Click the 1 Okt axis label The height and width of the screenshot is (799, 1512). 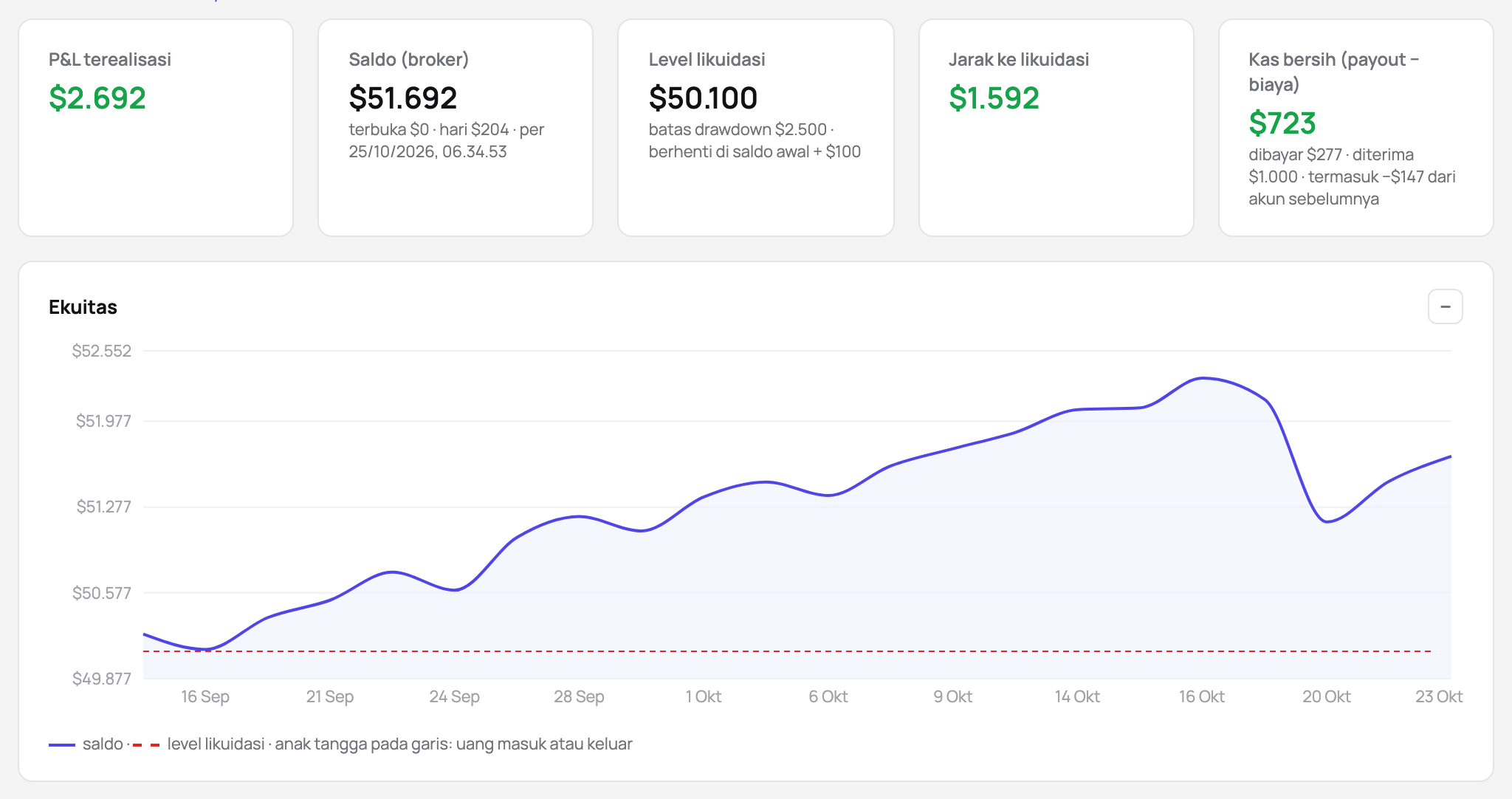[703, 696]
